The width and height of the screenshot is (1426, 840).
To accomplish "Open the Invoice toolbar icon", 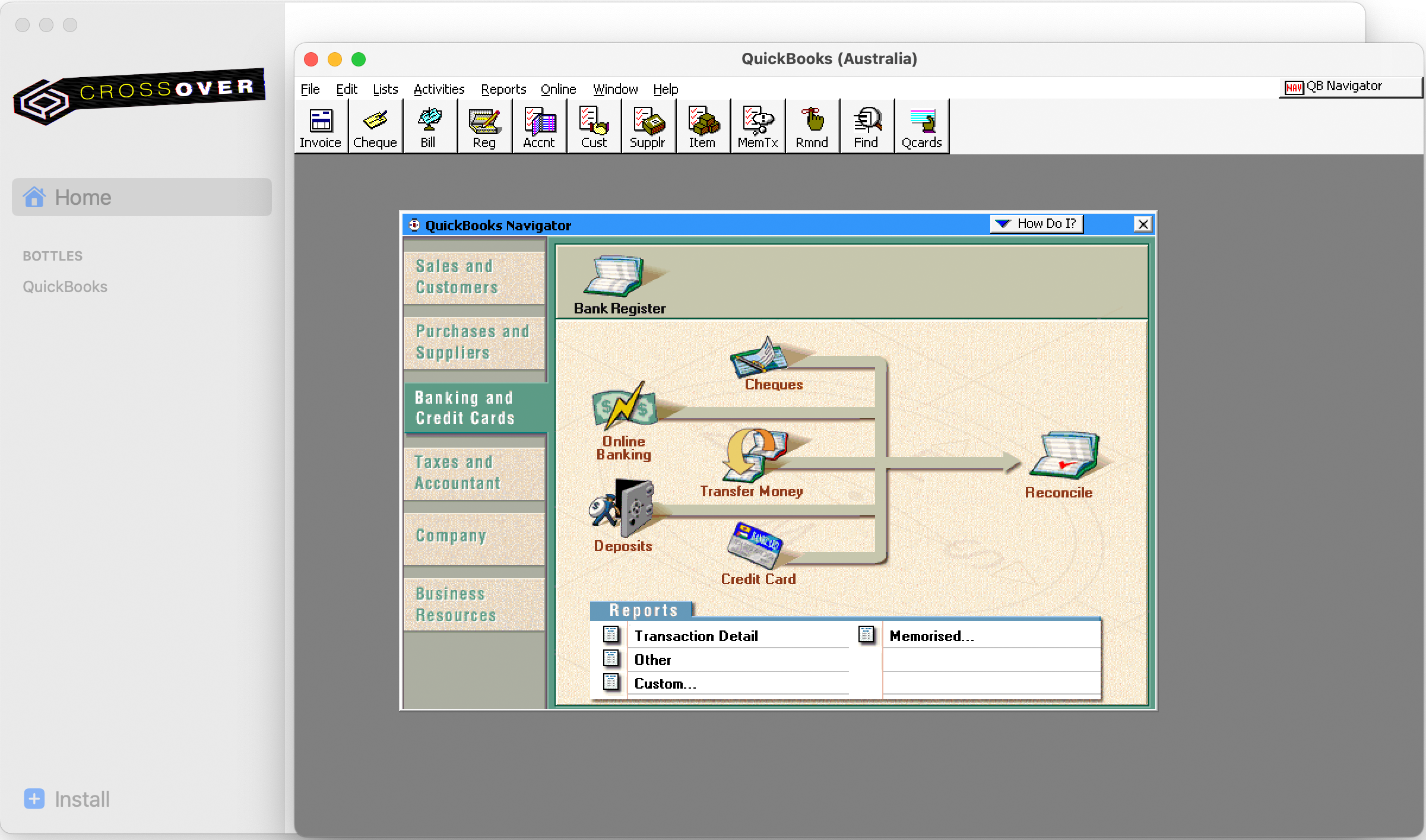I will (320, 126).
